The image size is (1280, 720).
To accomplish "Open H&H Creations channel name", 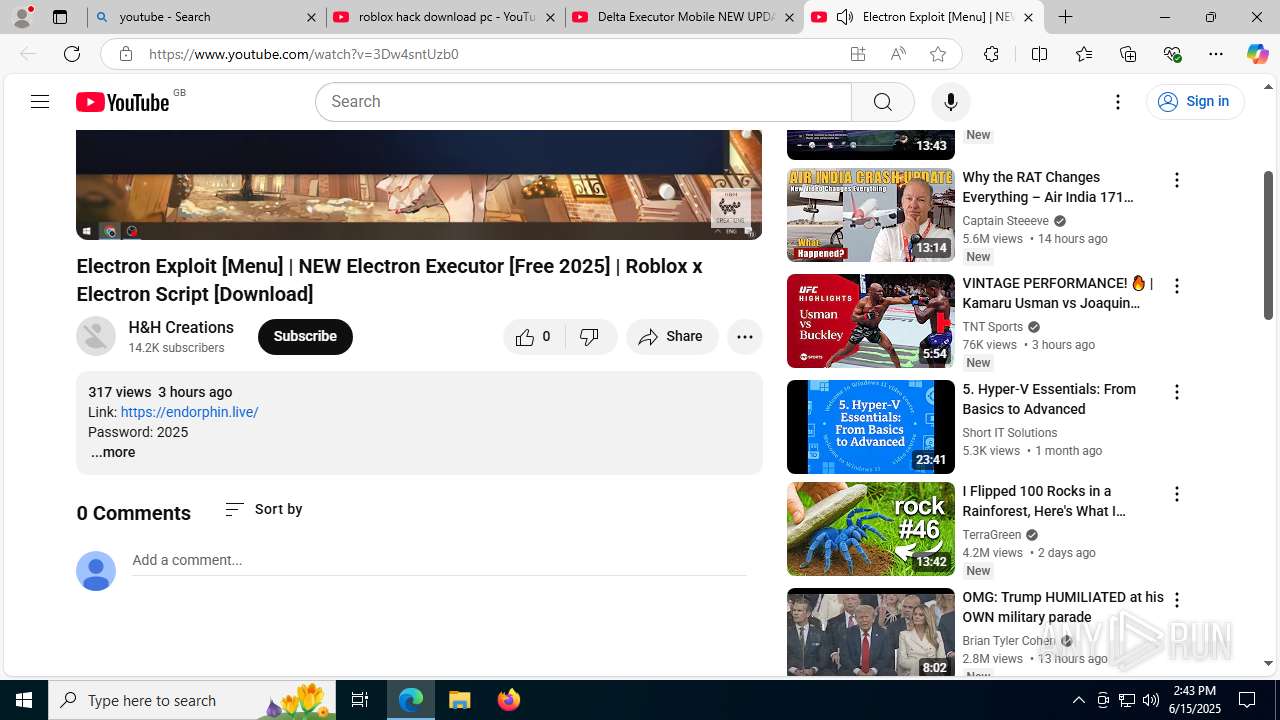I will click(181, 327).
